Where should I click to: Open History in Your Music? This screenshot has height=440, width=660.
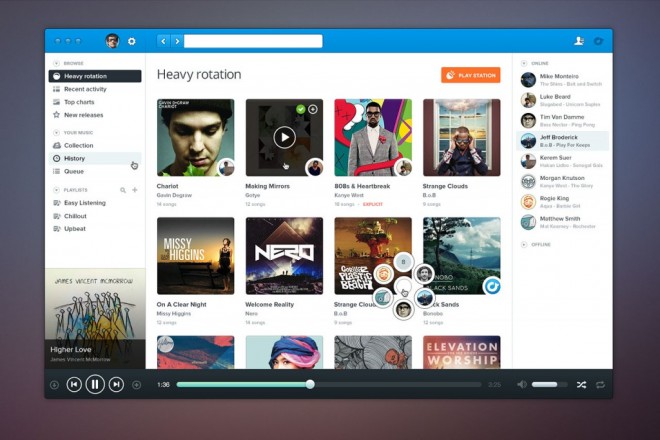tap(95, 158)
